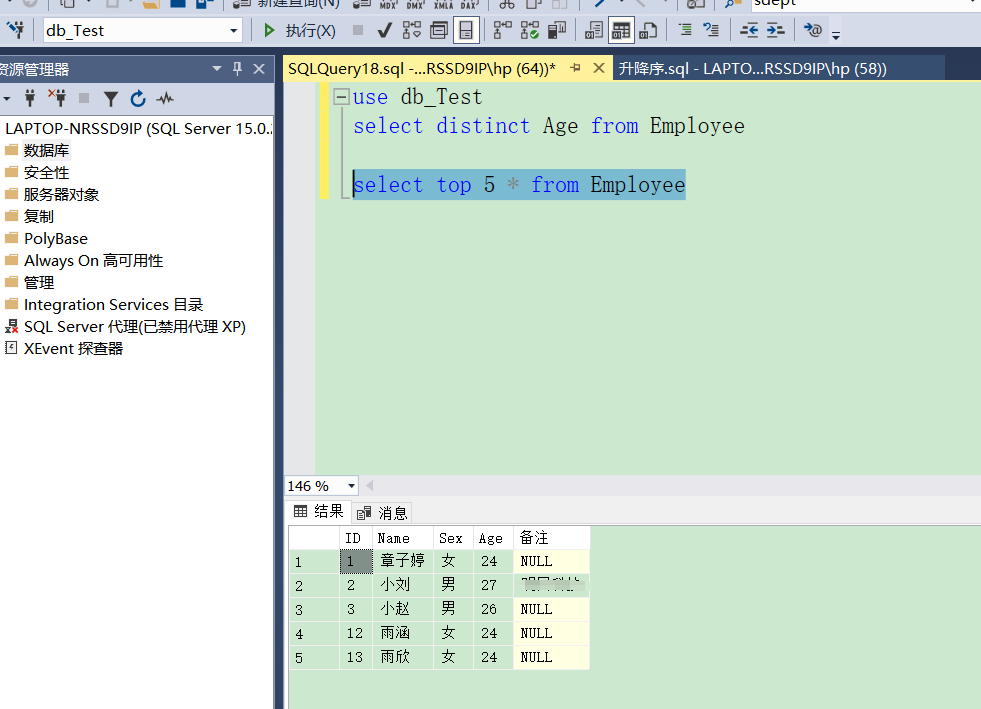Select the 管理 folder

click(x=39, y=282)
